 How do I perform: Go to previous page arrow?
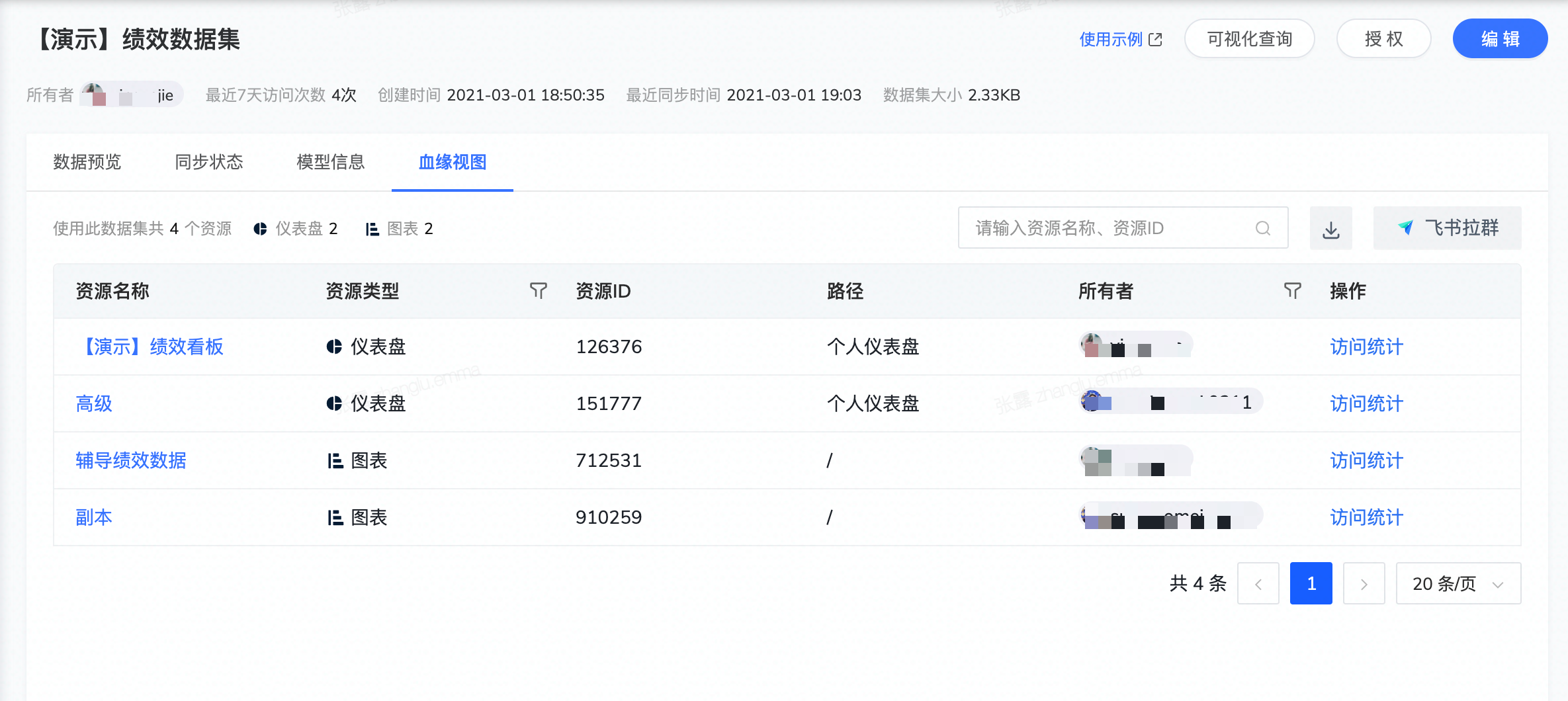[x=1258, y=584]
